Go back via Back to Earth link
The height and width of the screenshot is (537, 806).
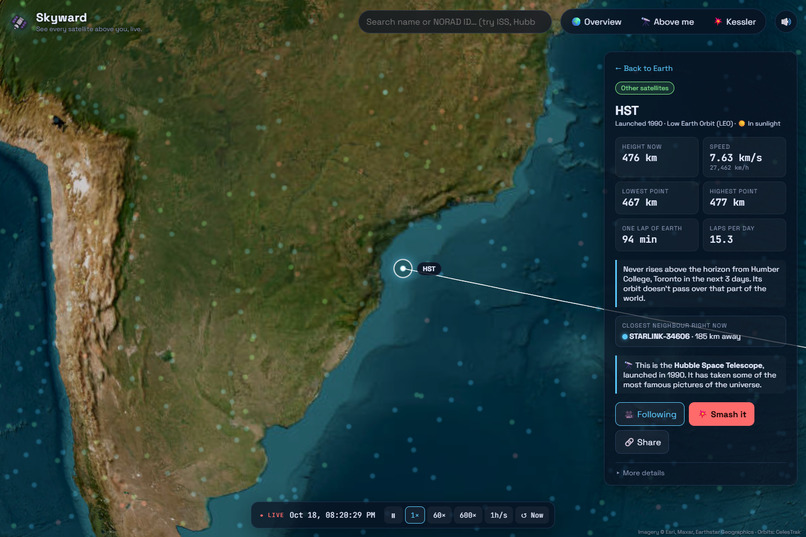pos(644,68)
